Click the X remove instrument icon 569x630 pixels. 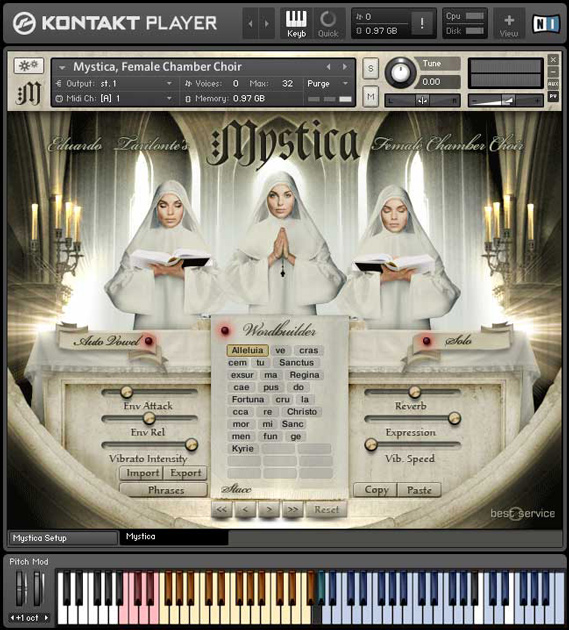pyautogui.click(x=554, y=59)
